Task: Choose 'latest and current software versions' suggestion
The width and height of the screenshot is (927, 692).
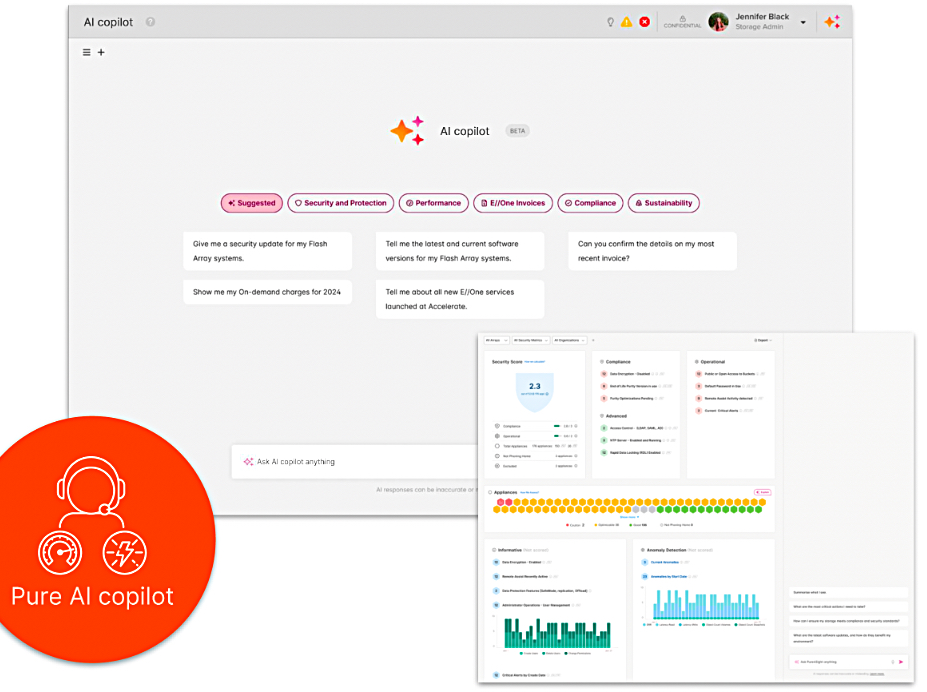Action: [x=460, y=251]
